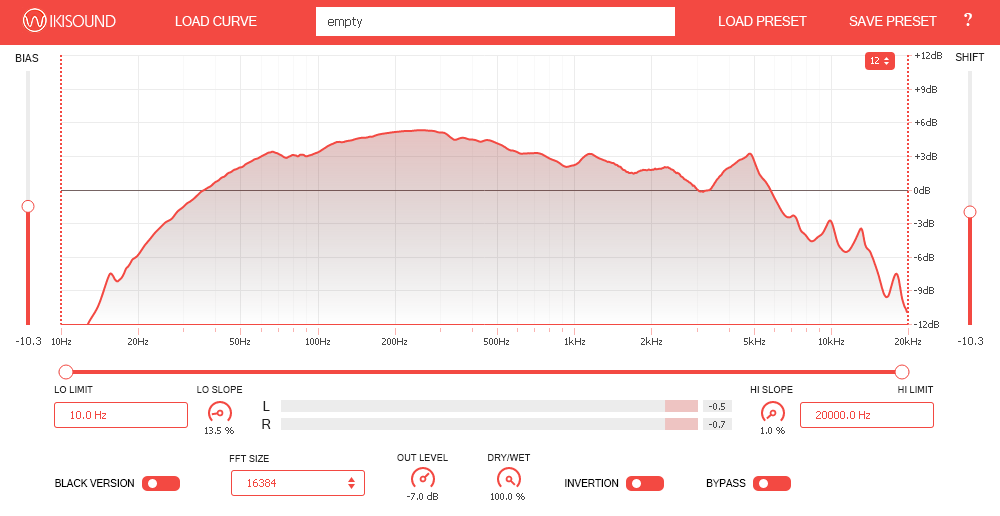Click the HI SLOPE knob
1000x516 pixels.
772,412
